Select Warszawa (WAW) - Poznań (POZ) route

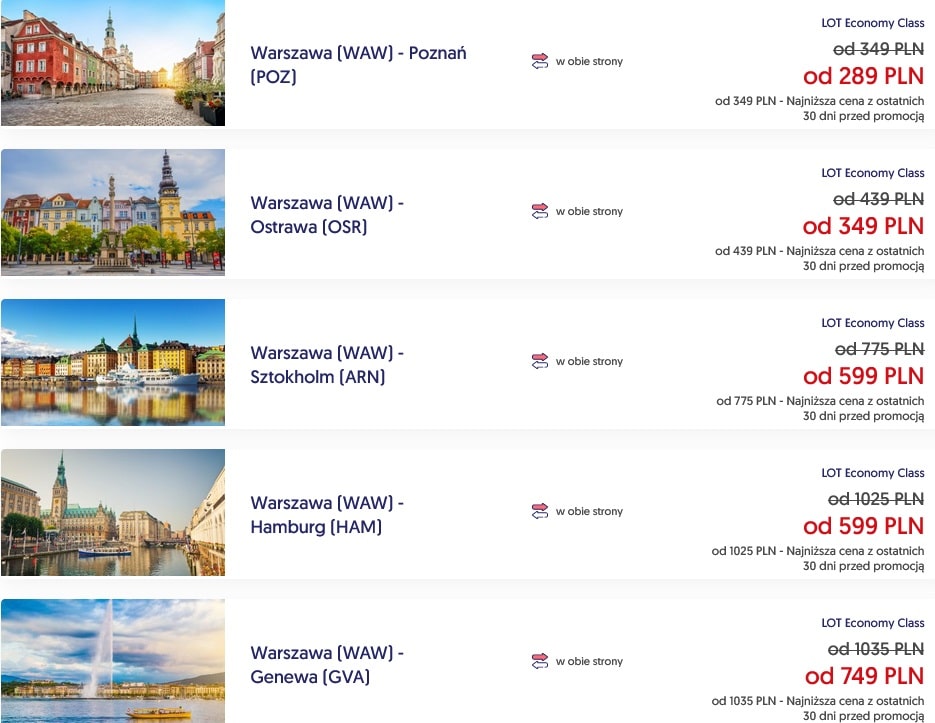[358, 65]
